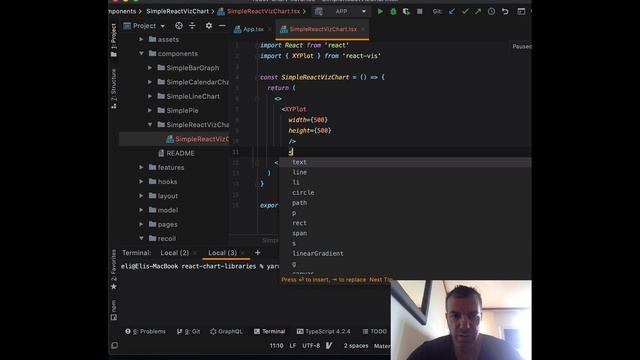This screenshot has width=640, height=360.
Task: Expand the features folder
Action: (141, 167)
